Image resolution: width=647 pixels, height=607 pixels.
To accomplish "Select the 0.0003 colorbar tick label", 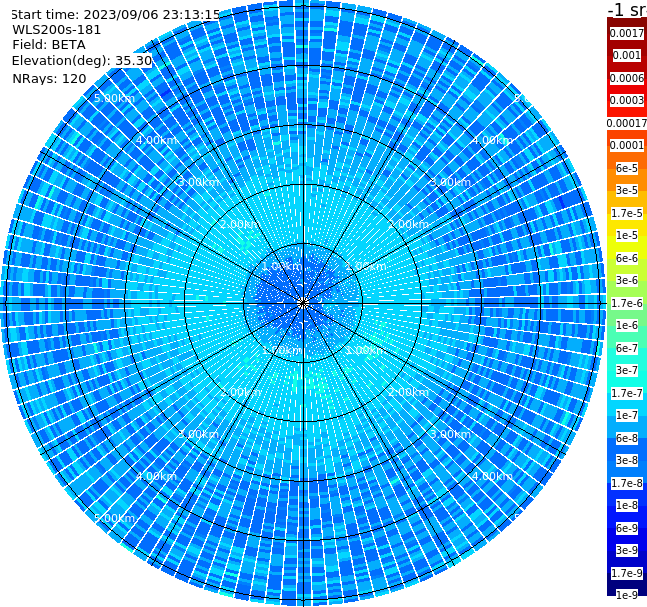I will click(627, 100).
